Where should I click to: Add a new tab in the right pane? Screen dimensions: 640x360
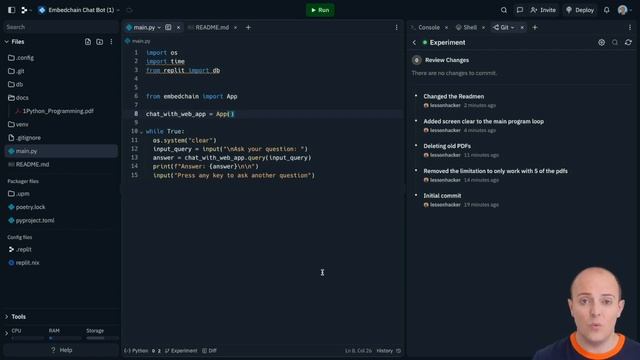tap(535, 27)
